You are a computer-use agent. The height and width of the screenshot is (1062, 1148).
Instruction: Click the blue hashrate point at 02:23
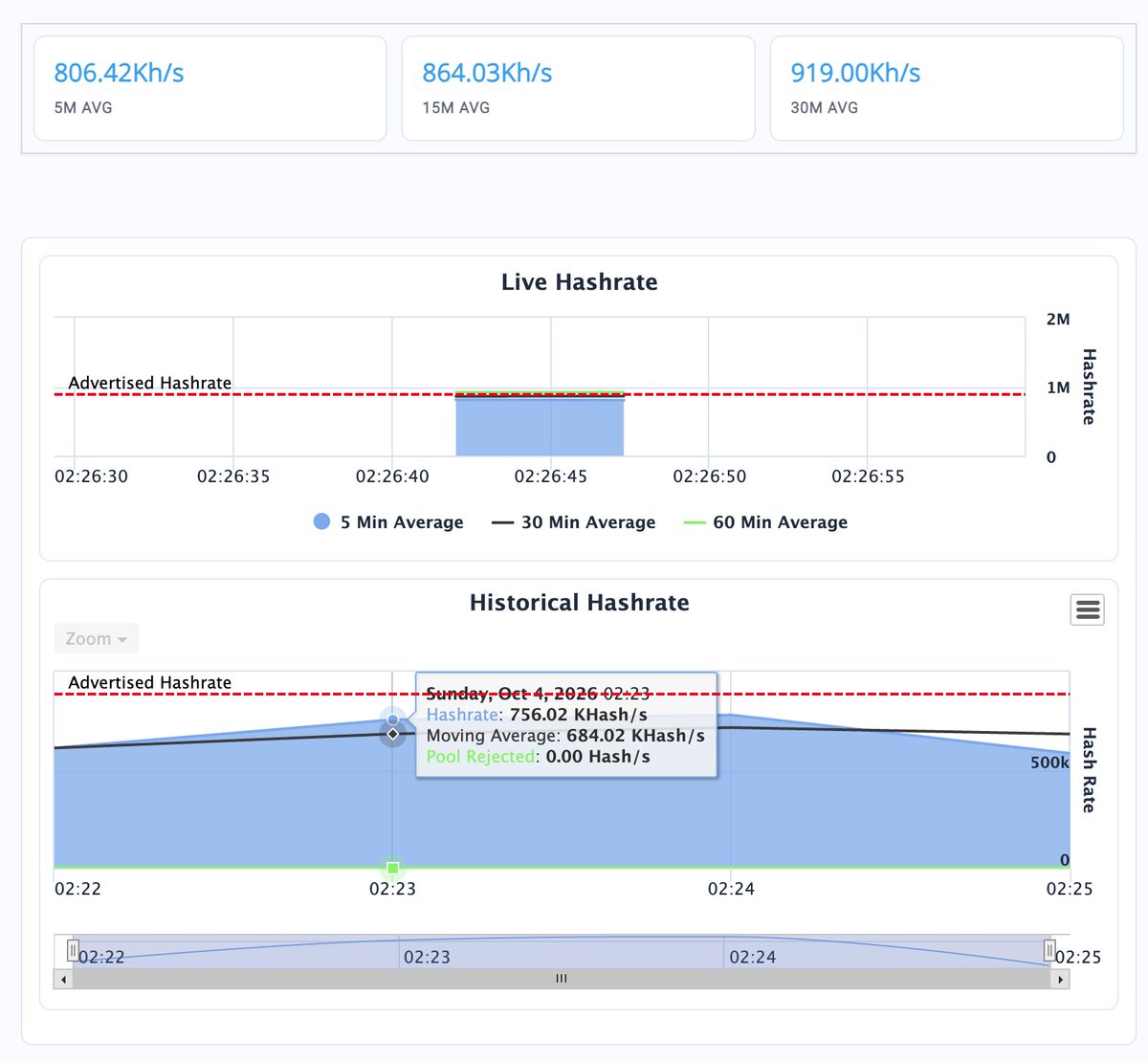point(392,719)
